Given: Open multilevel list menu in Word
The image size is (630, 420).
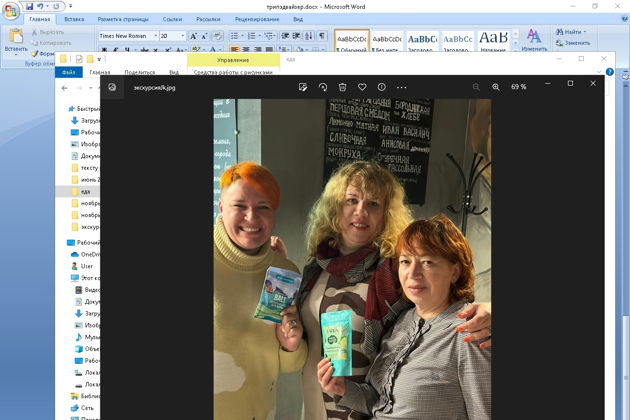Looking at the screenshot, I should pos(270,36).
